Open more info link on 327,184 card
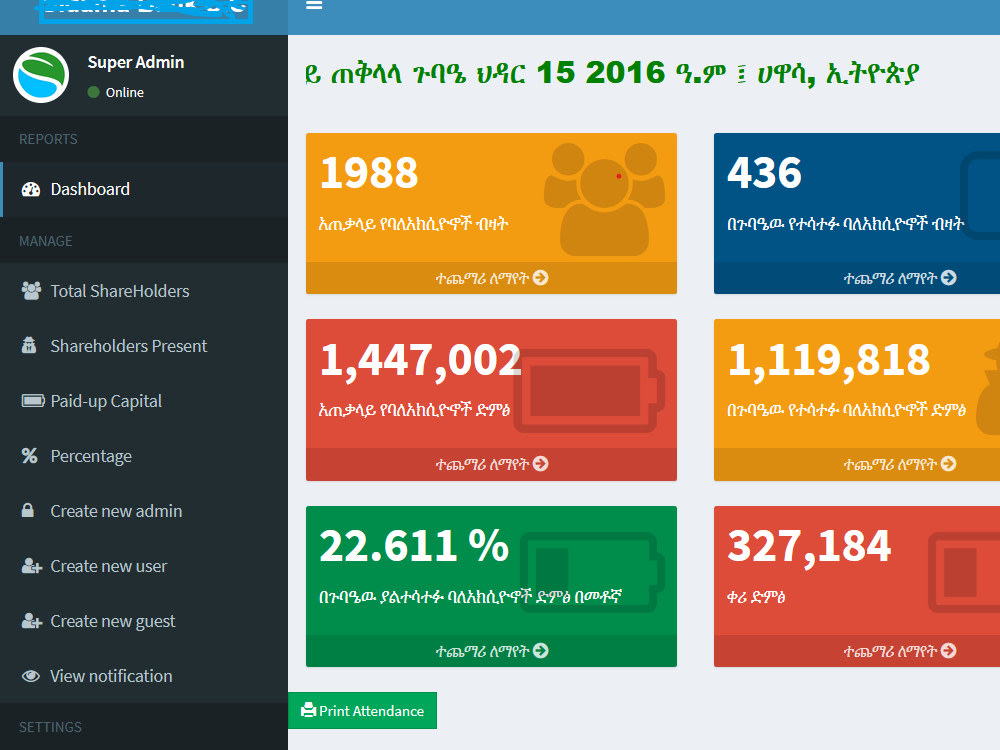 [899, 651]
